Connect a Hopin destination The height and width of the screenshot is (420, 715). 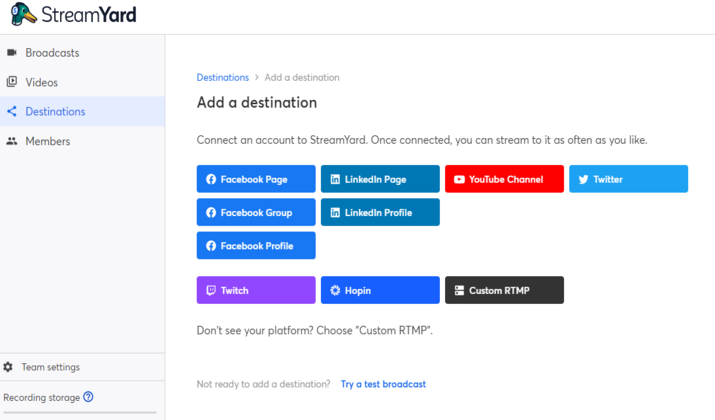[380, 290]
